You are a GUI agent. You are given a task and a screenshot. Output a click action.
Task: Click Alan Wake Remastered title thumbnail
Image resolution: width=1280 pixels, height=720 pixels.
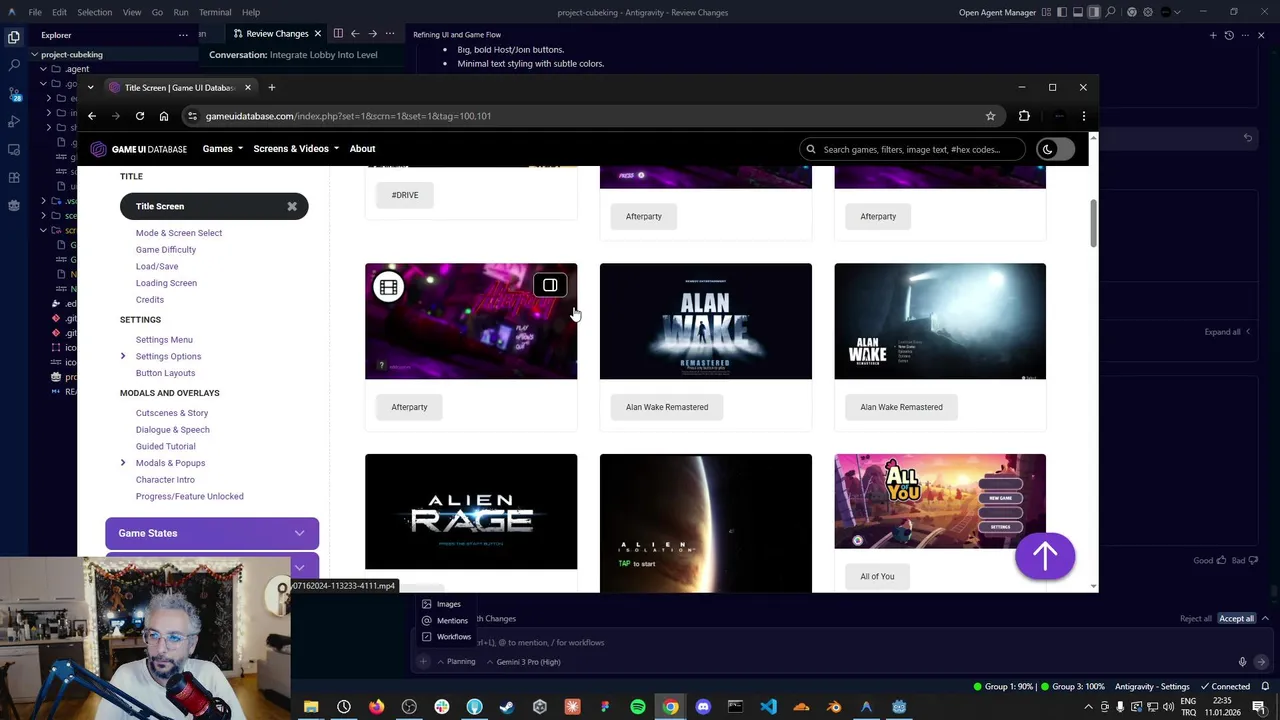tap(706, 321)
